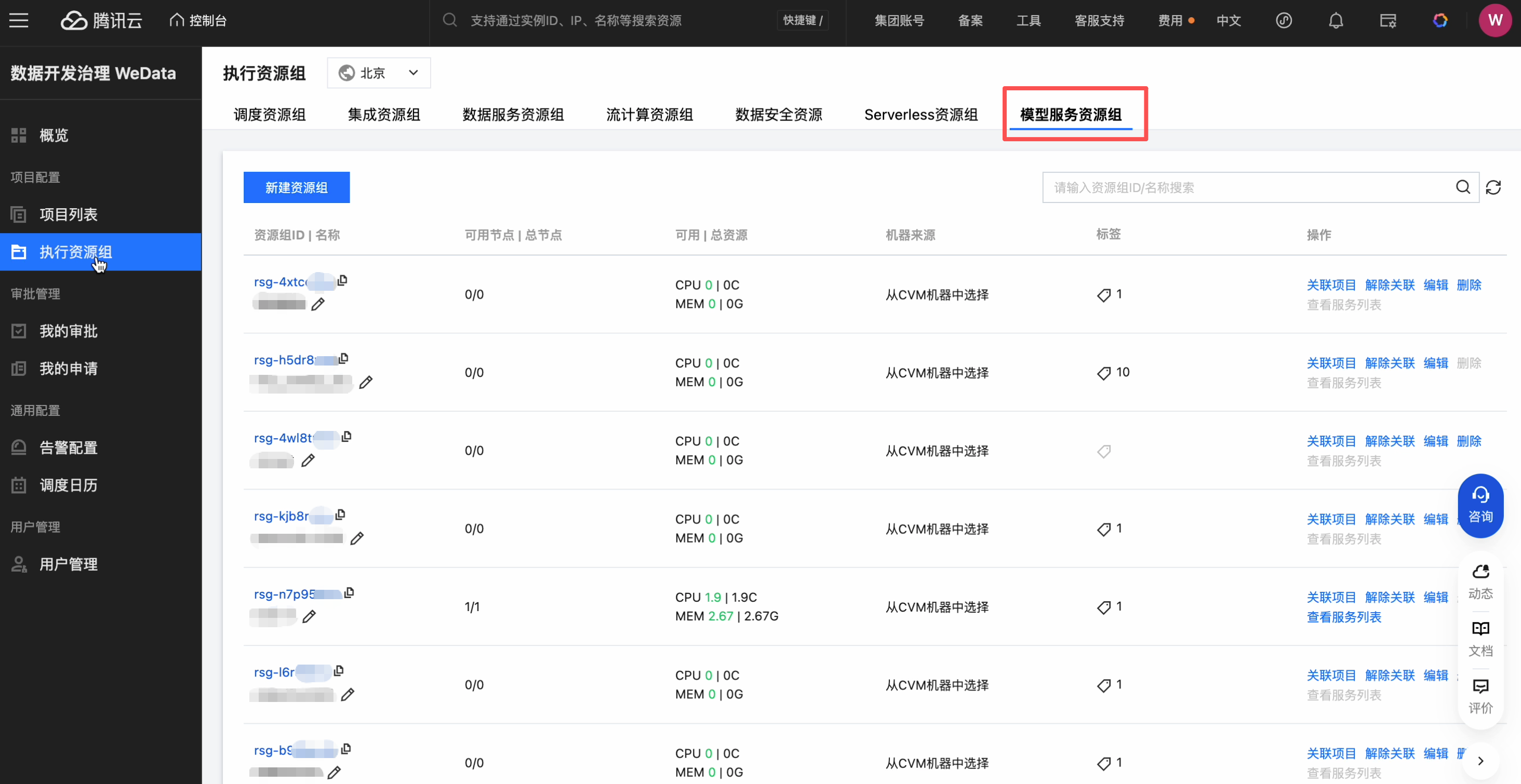
Task: Select 项目列表 in the left sidebar
Action: pos(69,214)
